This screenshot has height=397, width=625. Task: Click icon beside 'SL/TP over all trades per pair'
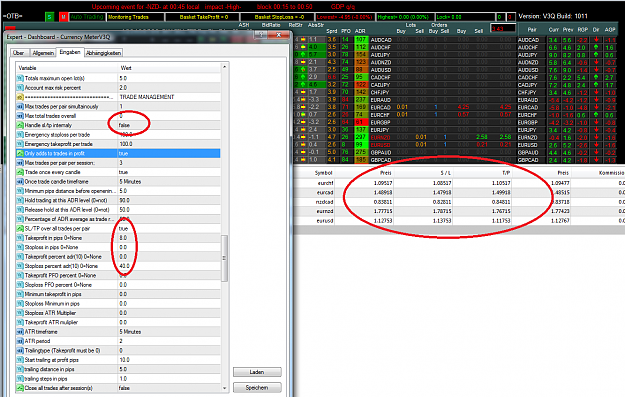[x=20, y=228]
